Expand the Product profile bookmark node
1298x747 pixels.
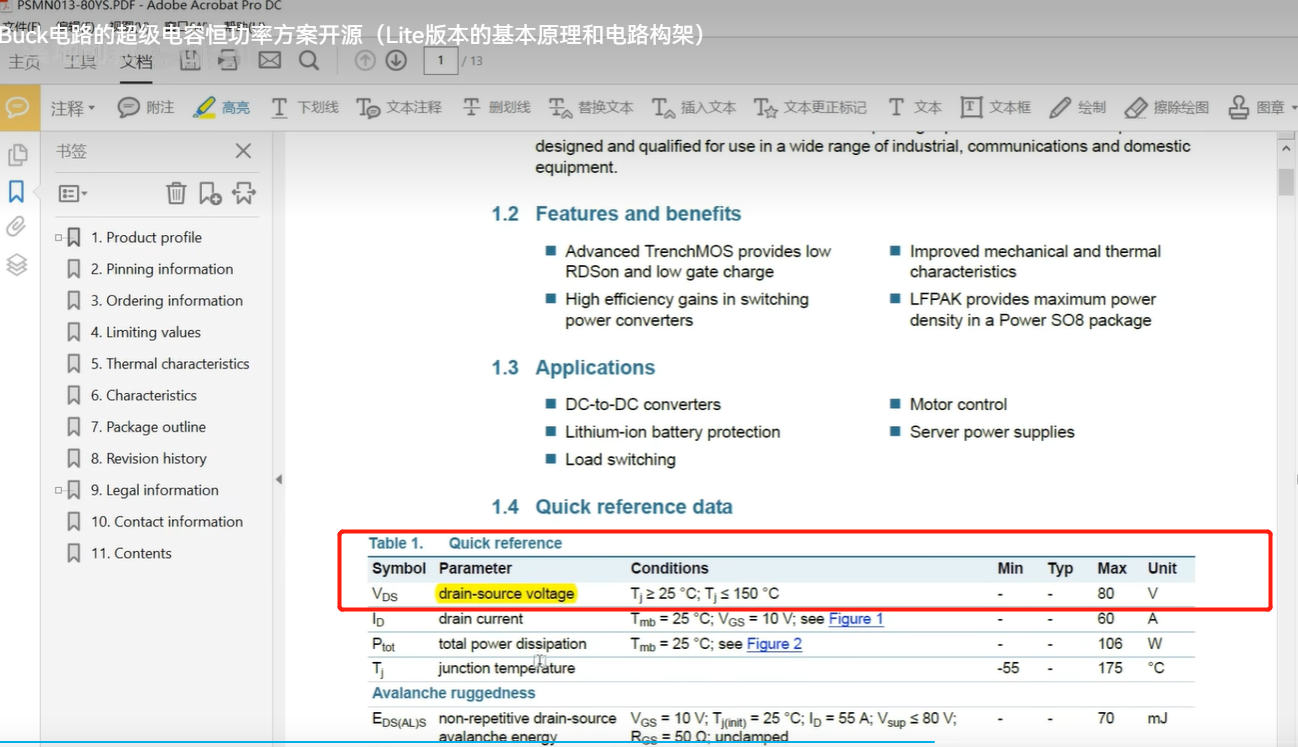click(x=59, y=238)
